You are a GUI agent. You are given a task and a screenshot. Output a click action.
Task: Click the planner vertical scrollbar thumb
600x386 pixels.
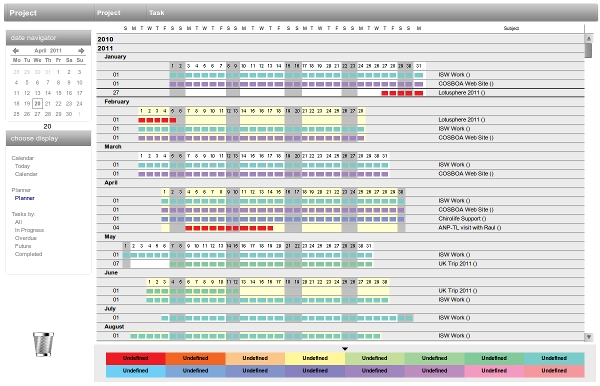point(589,50)
